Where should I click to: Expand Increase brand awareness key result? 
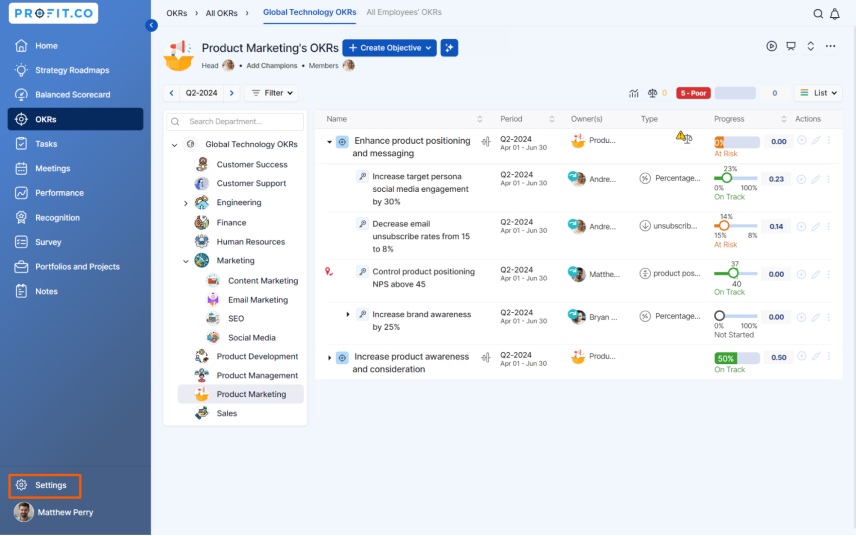pos(348,314)
